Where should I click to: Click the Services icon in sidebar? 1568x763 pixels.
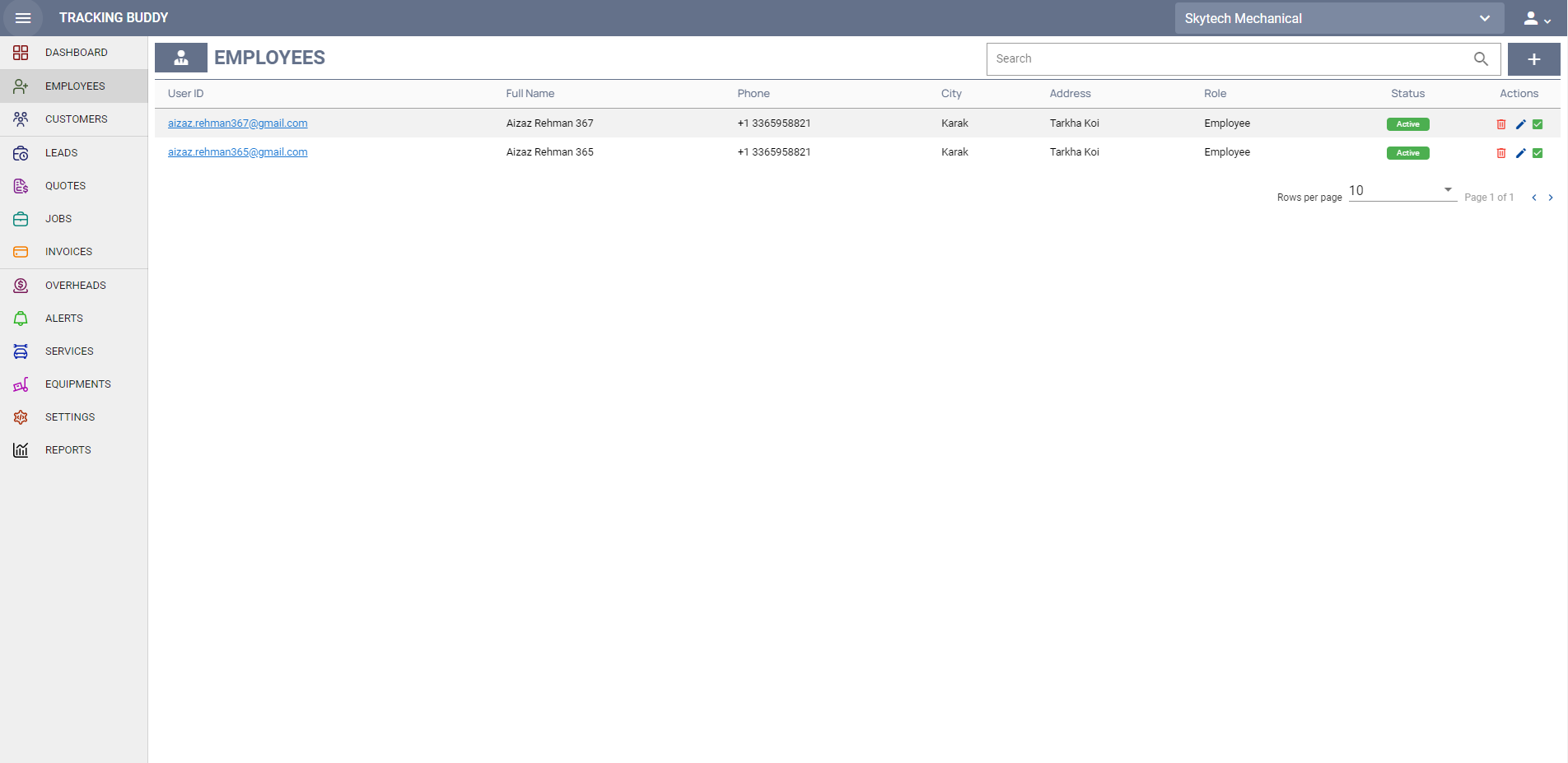[x=21, y=351]
